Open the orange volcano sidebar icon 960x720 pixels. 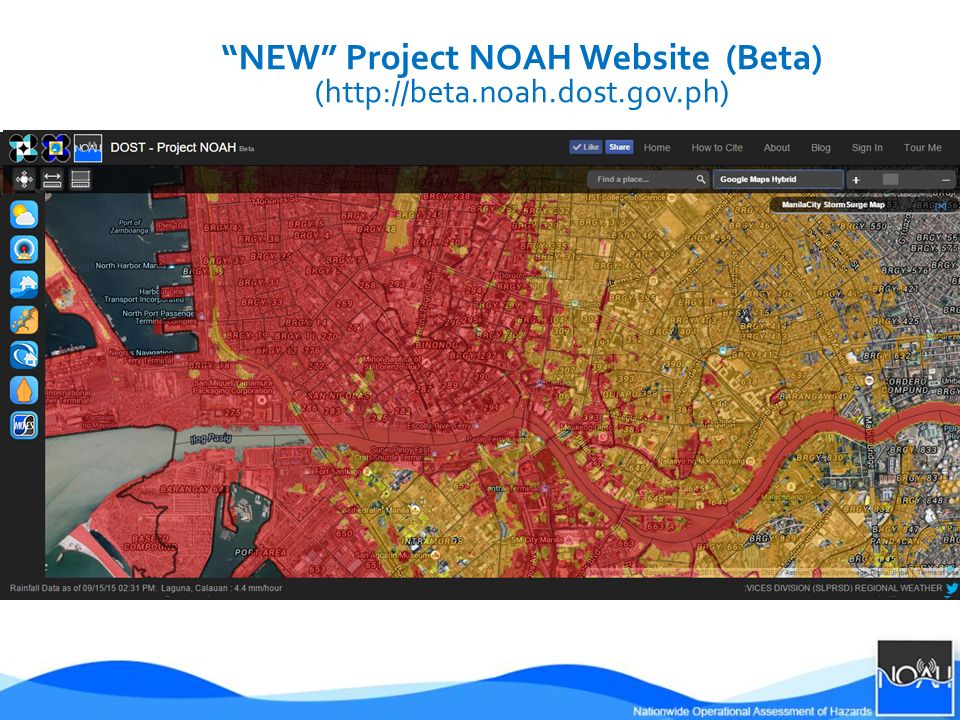click(24, 390)
